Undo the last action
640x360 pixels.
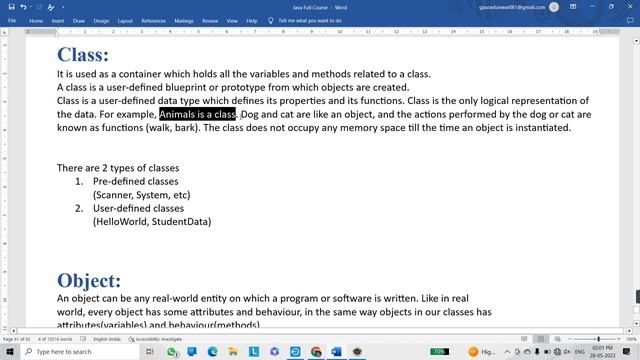[x=23, y=7]
